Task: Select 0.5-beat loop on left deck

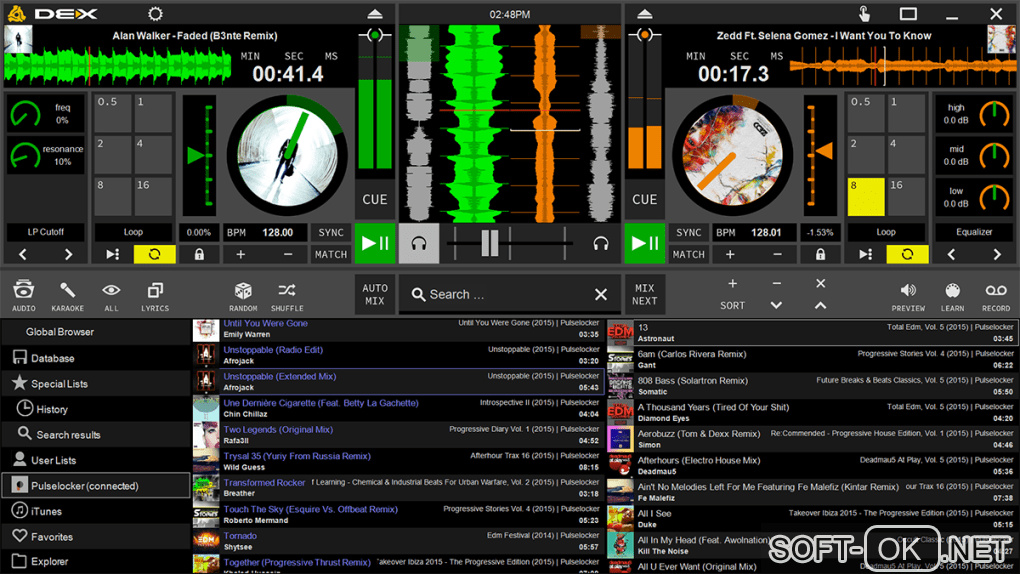Action: point(113,112)
